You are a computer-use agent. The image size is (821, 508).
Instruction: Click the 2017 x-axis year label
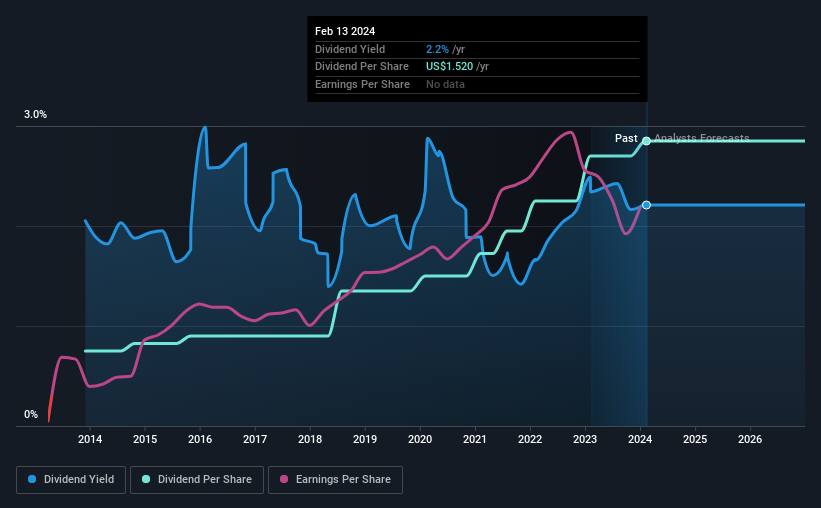(x=255, y=439)
